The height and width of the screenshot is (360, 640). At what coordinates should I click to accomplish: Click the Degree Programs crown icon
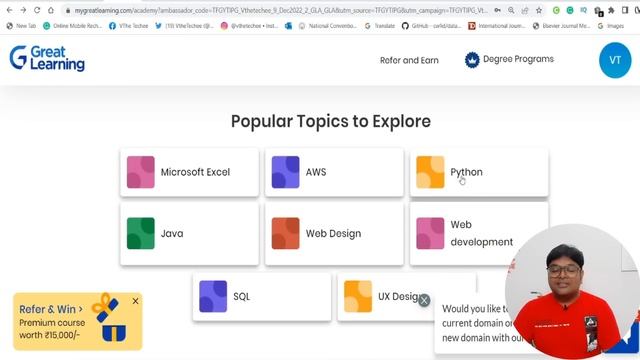click(x=472, y=60)
